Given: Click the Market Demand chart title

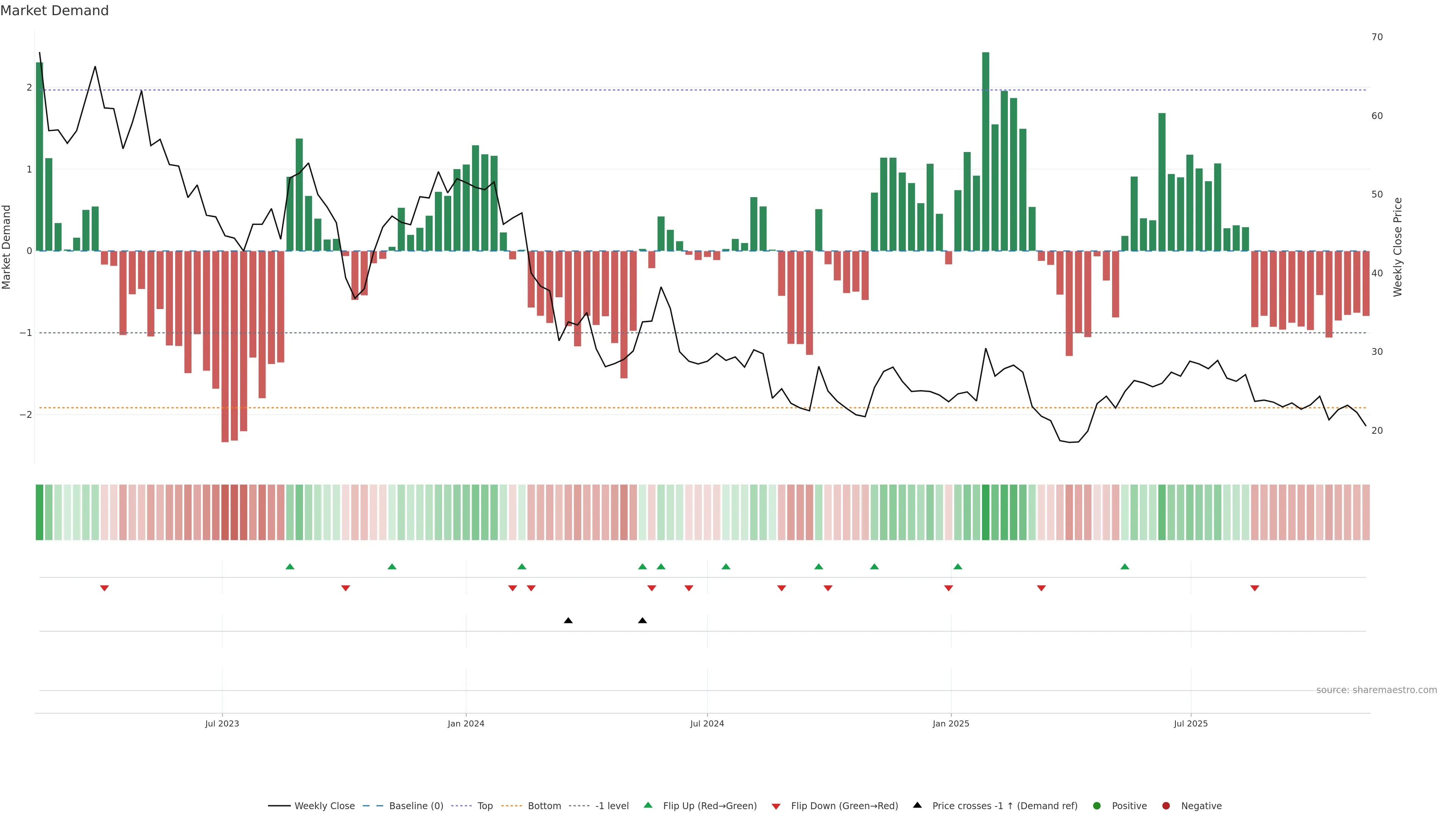Looking at the screenshot, I should pos(54,11).
